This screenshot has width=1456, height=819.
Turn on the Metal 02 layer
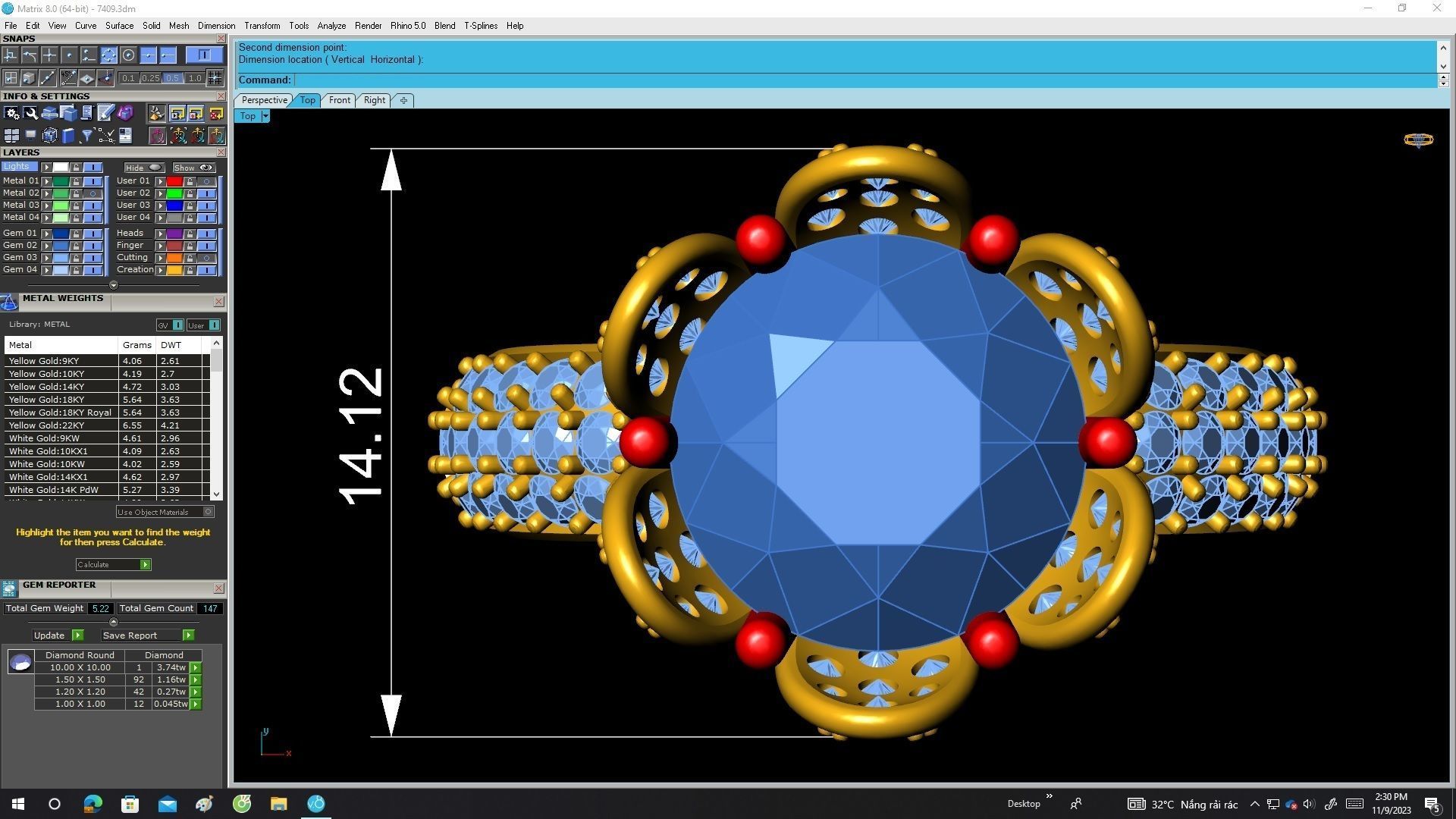tap(93, 193)
